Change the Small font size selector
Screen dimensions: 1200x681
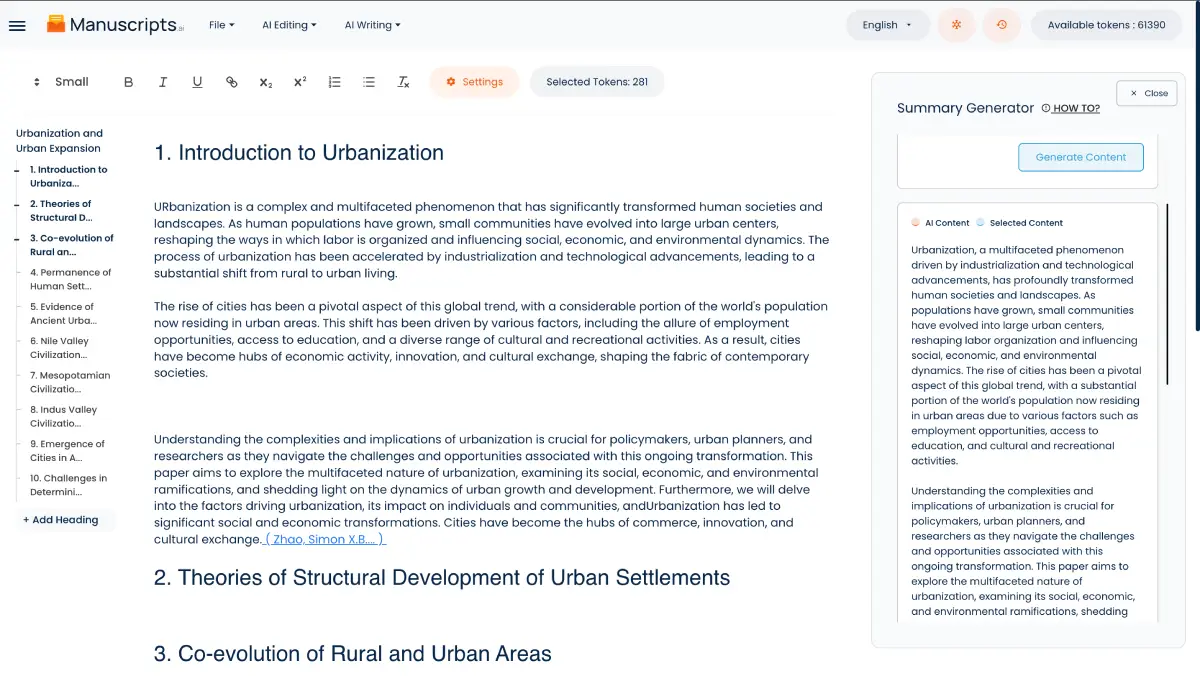62,82
